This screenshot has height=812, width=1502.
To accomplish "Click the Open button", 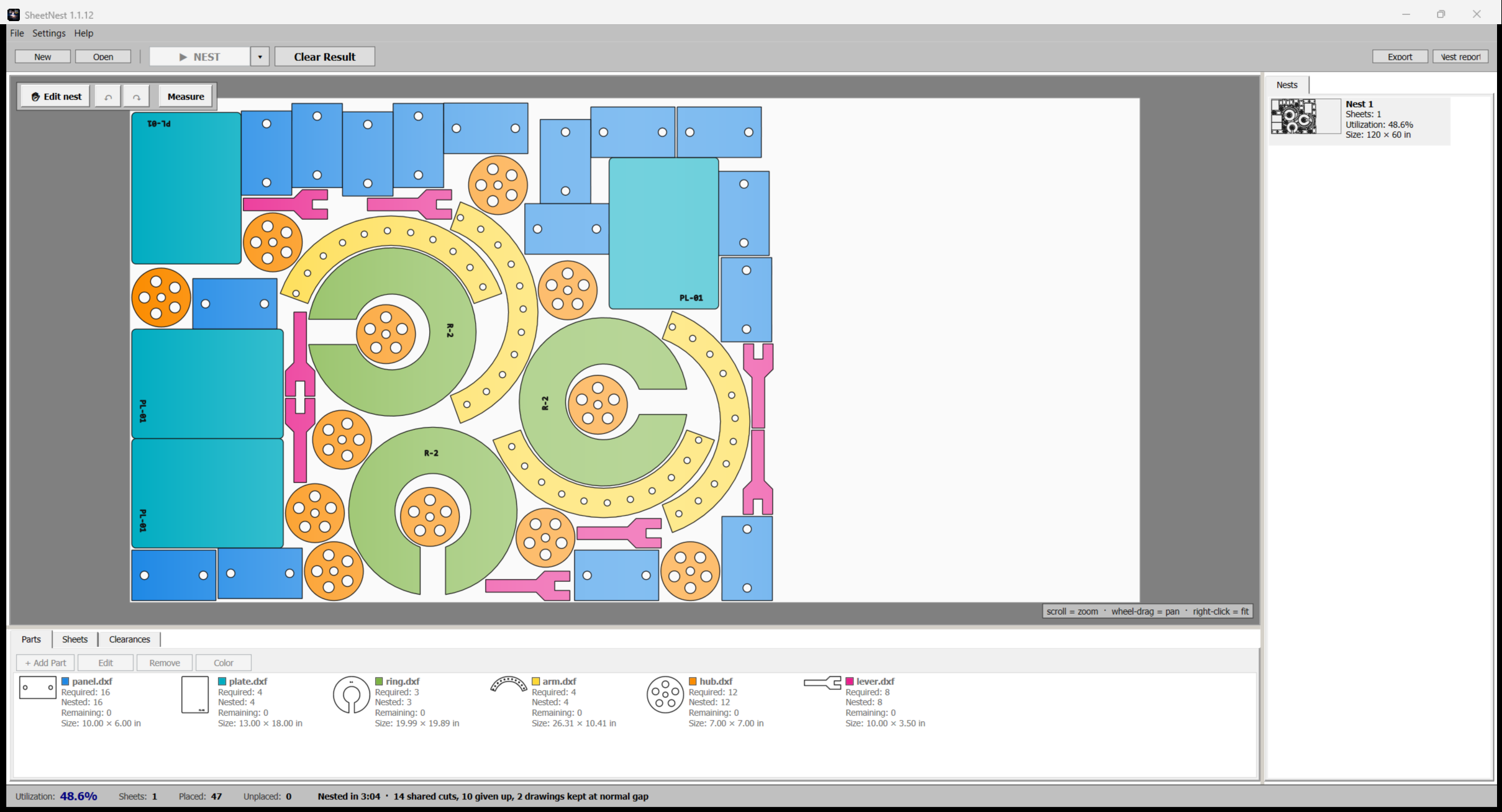I will pos(103,57).
